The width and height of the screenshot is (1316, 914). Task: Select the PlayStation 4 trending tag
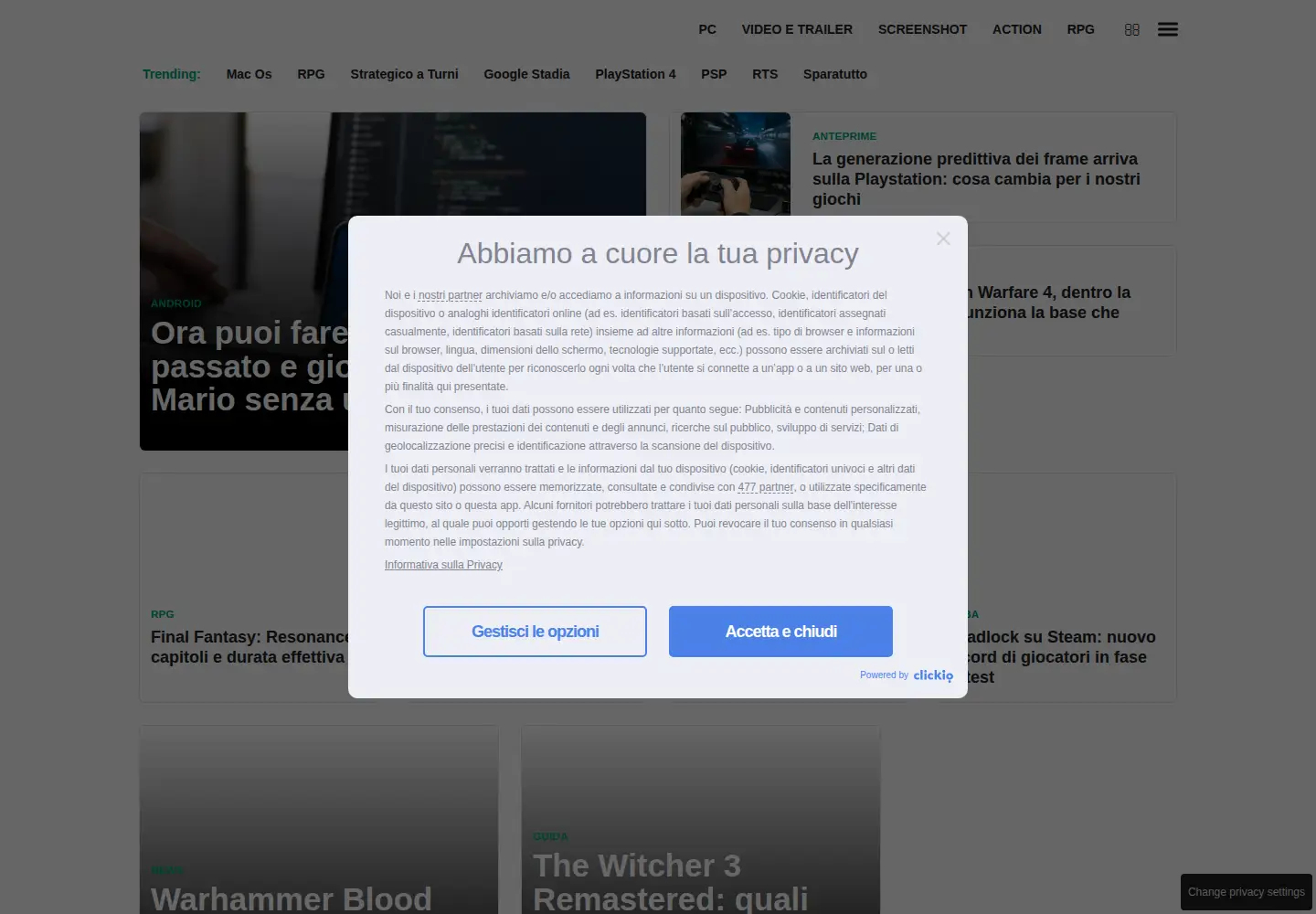[x=635, y=74]
